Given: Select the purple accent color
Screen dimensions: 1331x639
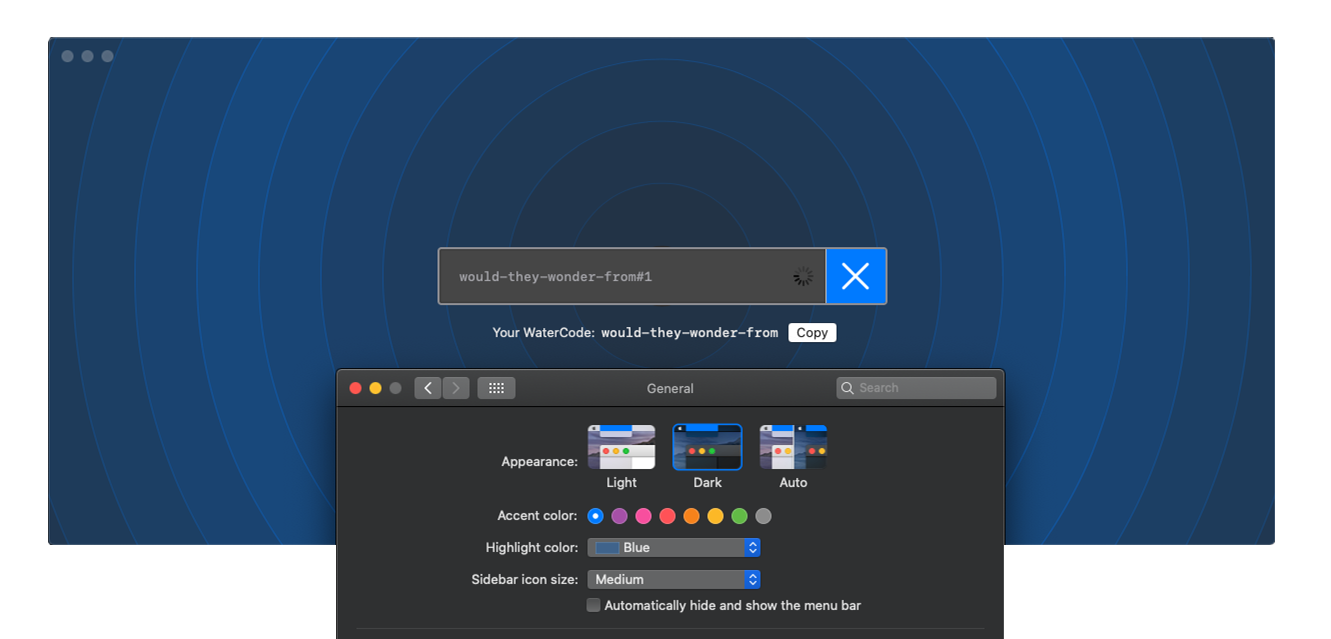Looking at the screenshot, I should [x=620, y=516].
